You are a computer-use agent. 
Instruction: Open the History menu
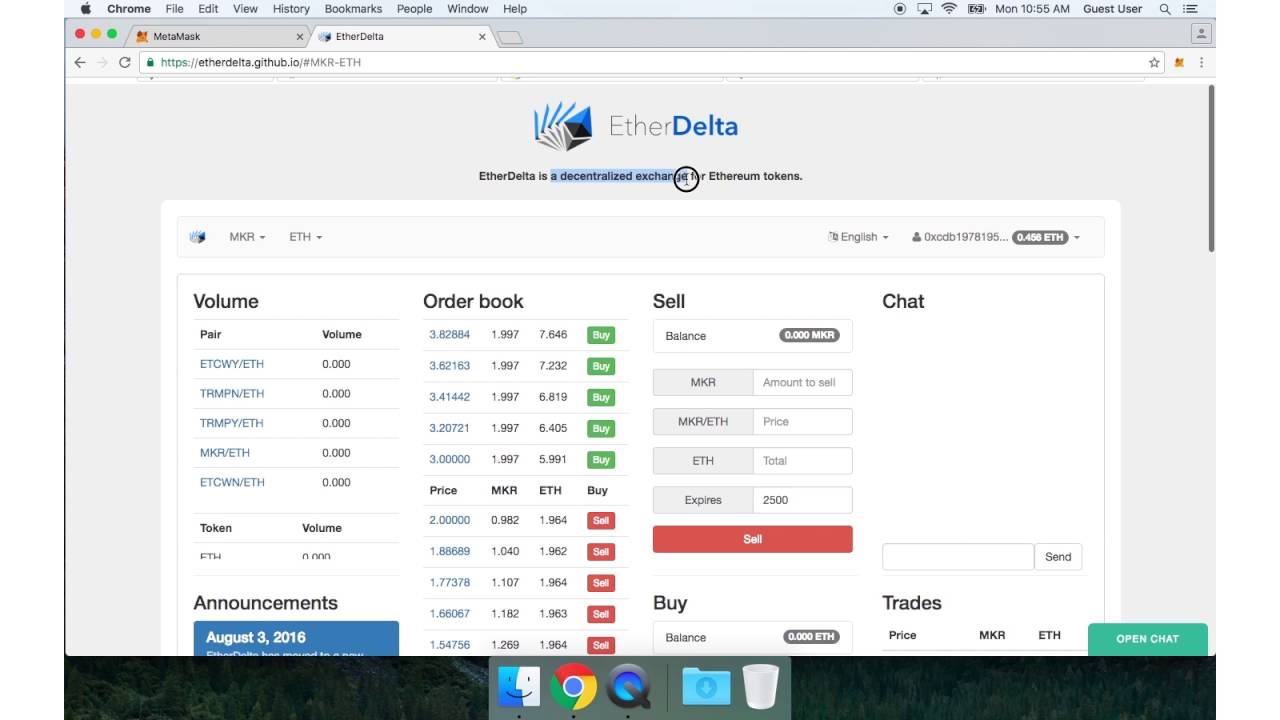click(x=291, y=9)
